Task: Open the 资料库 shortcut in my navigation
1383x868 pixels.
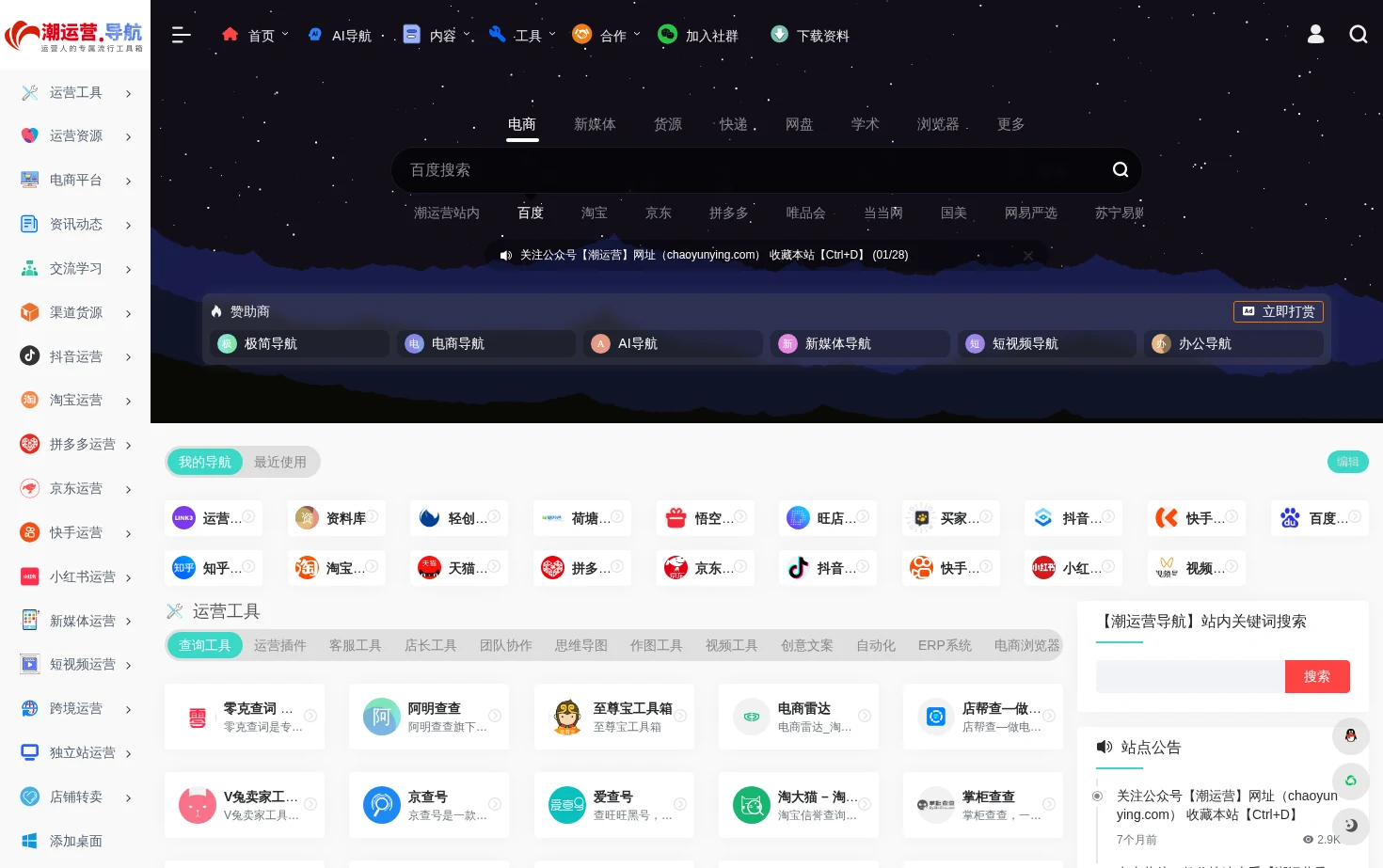Action: [337, 518]
